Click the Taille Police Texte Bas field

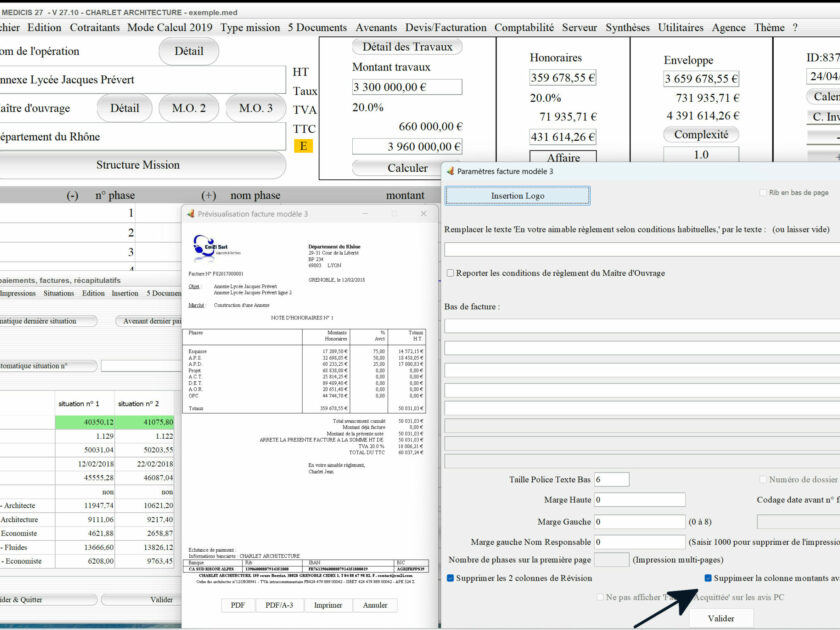611,479
